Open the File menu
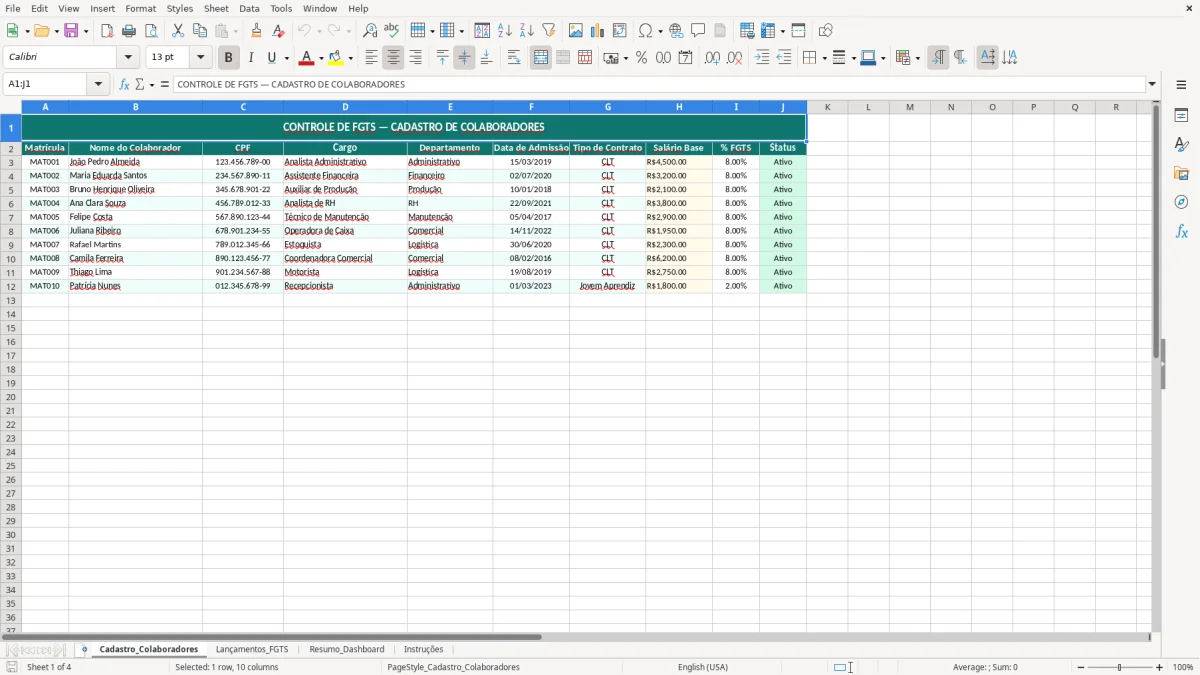This screenshot has width=1200, height=675. pyautogui.click(x=12, y=8)
